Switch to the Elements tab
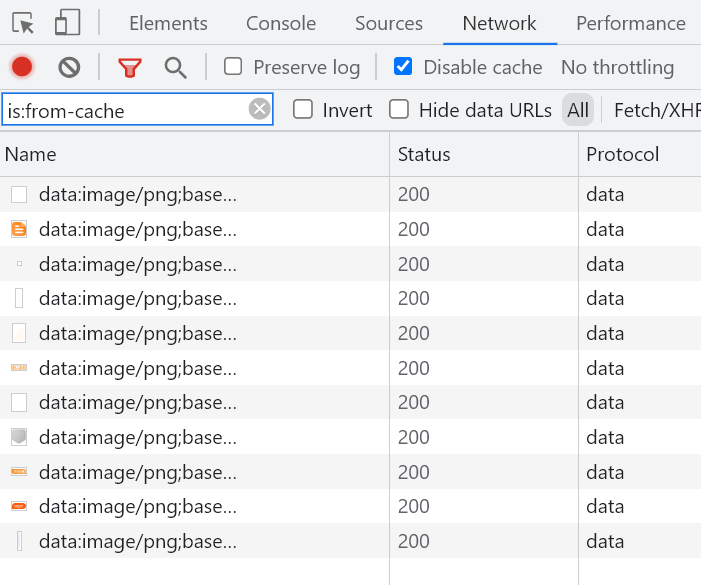701x585 pixels. pos(168,23)
